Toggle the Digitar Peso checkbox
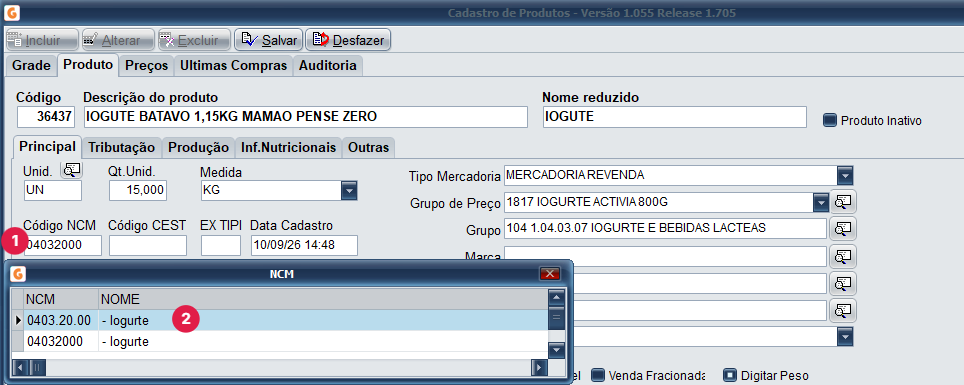Viewport: 964px width, 385px height. [x=730, y=375]
